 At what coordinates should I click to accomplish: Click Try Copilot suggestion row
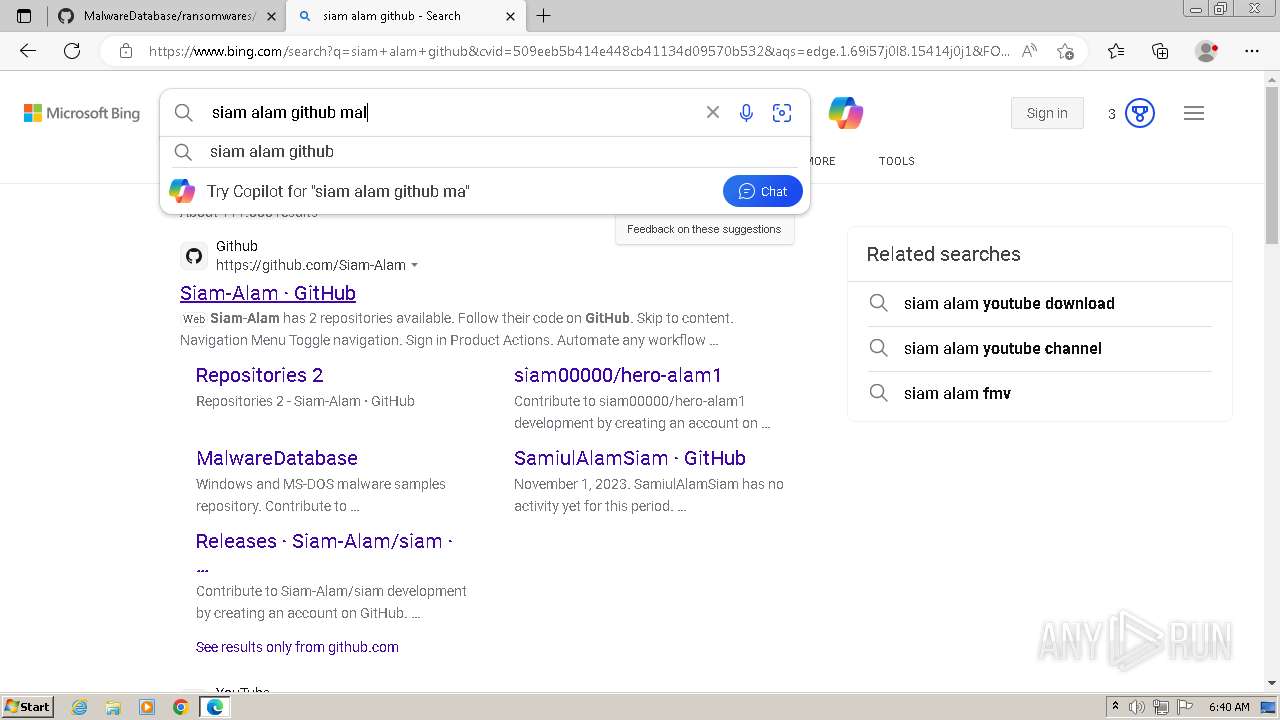(x=485, y=191)
